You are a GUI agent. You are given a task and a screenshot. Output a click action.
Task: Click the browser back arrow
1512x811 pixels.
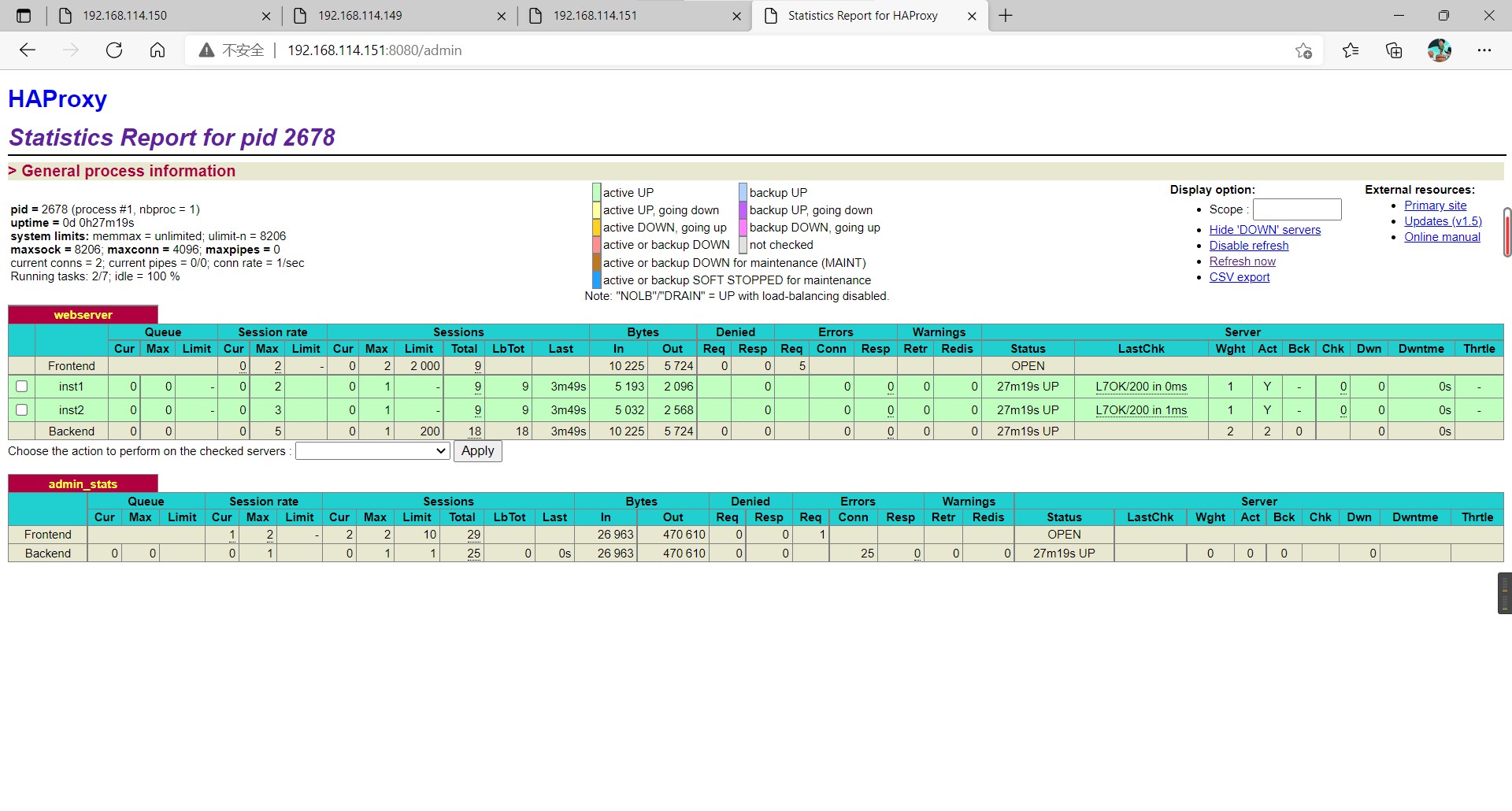(x=28, y=50)
